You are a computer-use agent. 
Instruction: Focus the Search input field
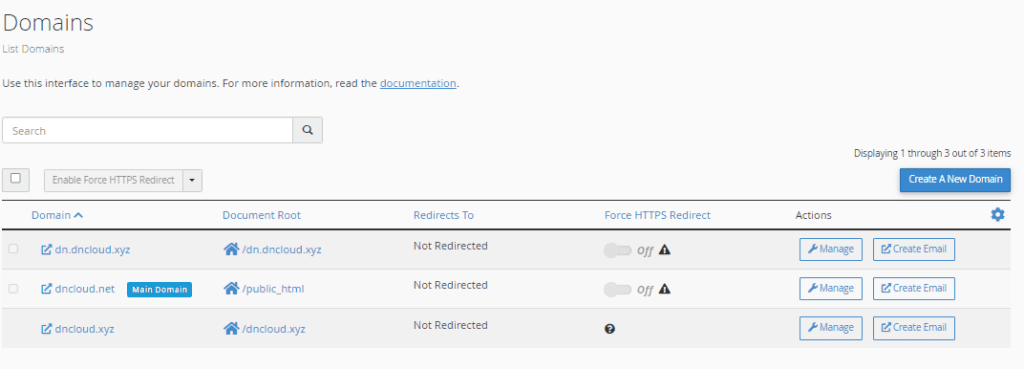tap(148, 130)
